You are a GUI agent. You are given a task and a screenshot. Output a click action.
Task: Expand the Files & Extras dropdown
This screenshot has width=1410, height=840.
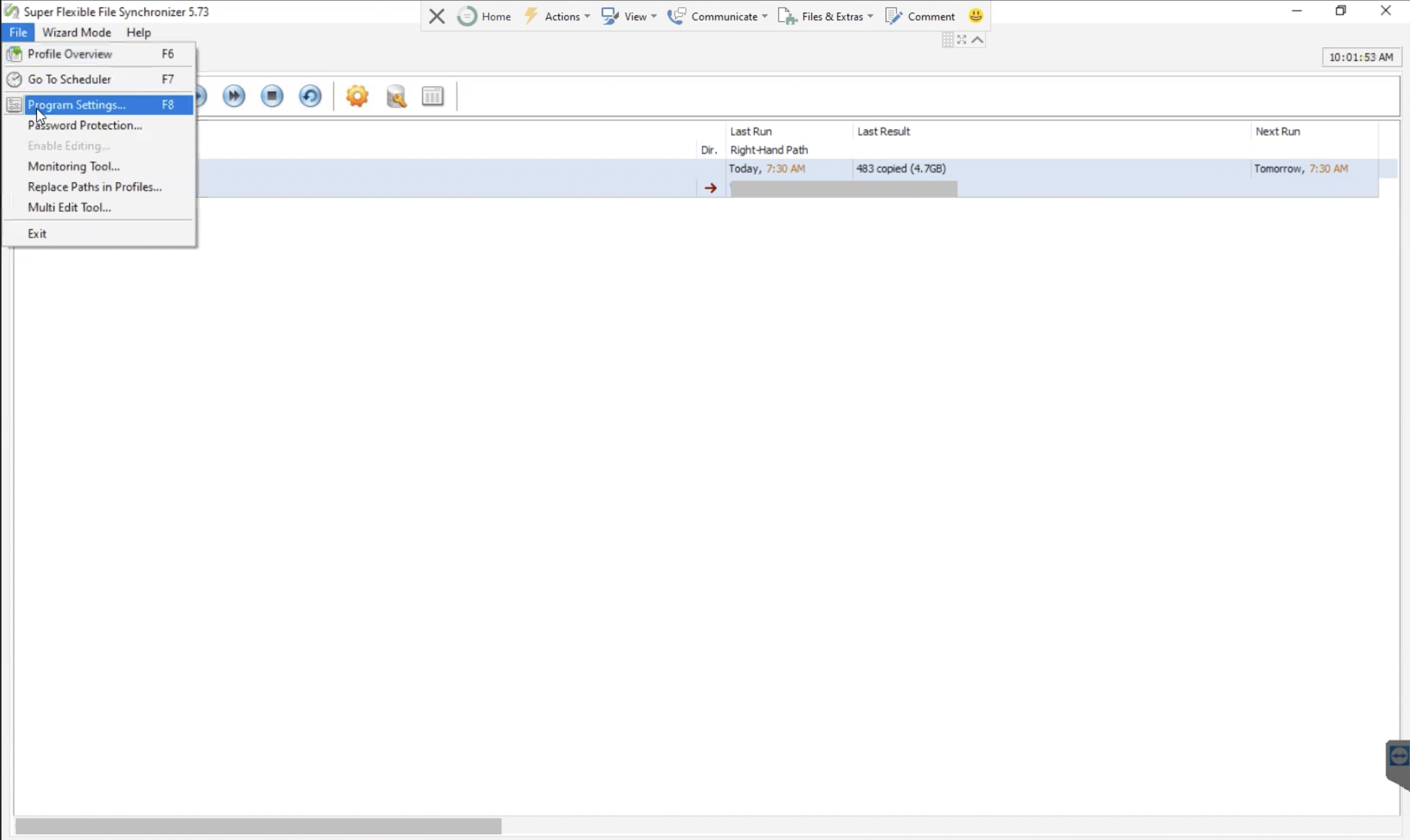click(x=826, y=16)
